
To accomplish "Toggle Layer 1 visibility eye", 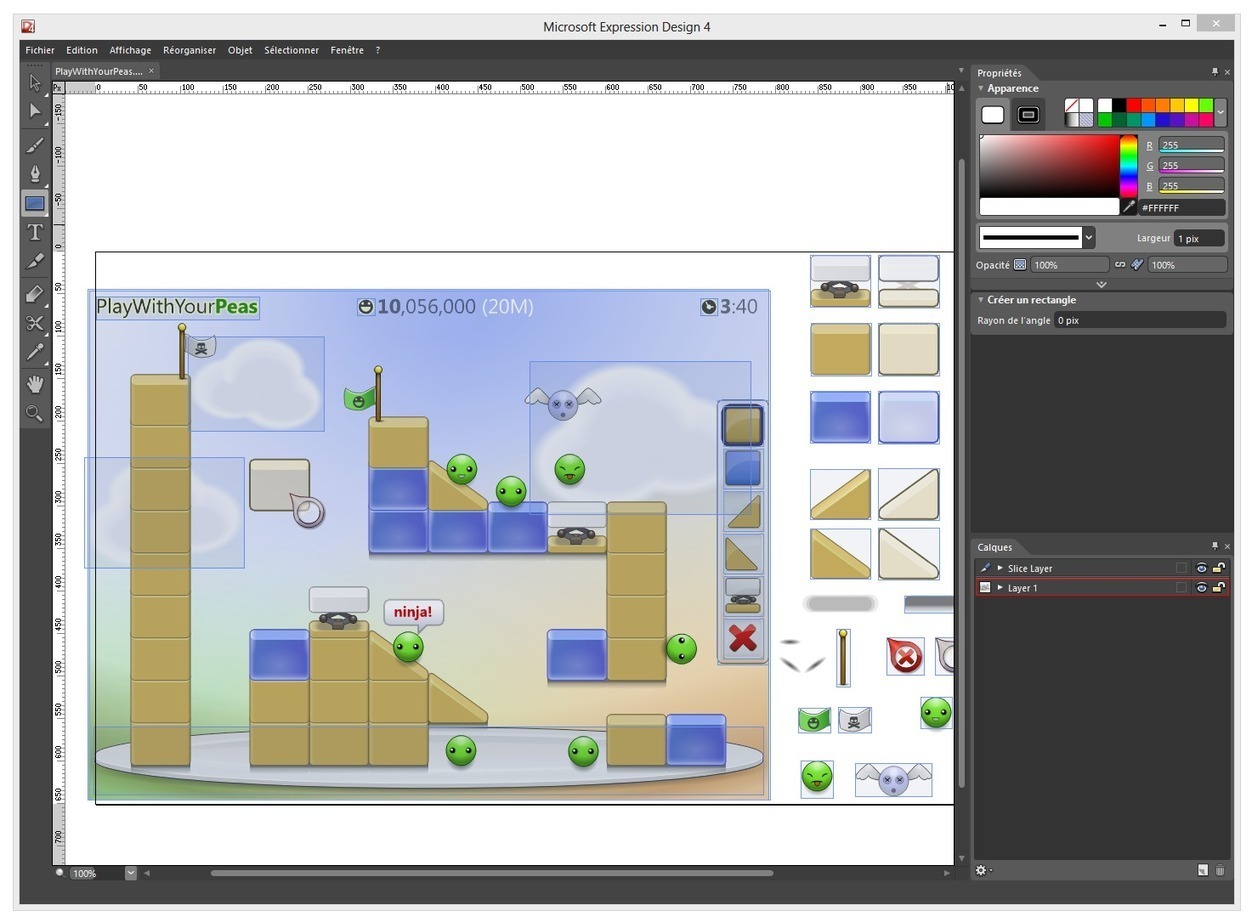I will 1202,588.
